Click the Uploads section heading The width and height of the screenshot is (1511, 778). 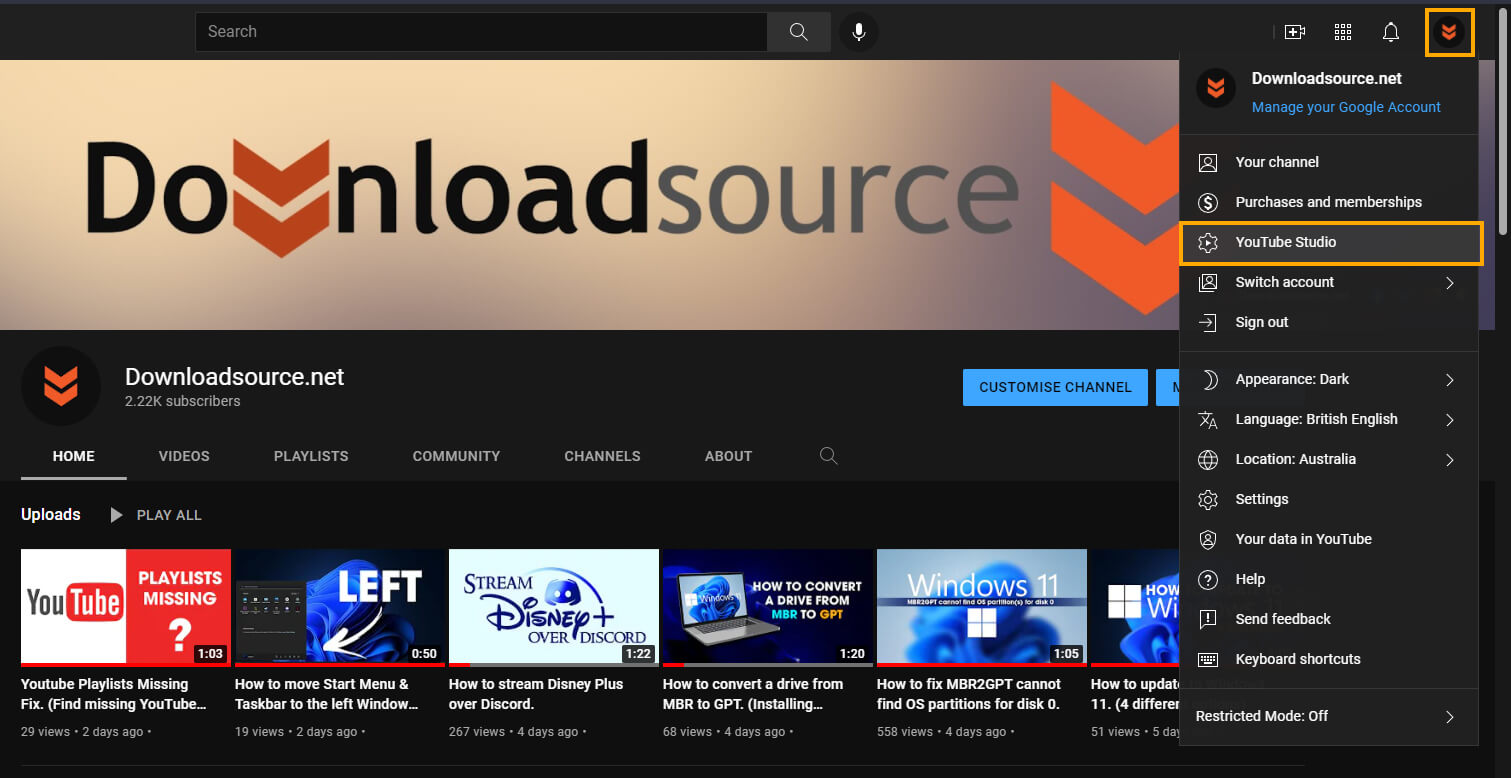50,514
